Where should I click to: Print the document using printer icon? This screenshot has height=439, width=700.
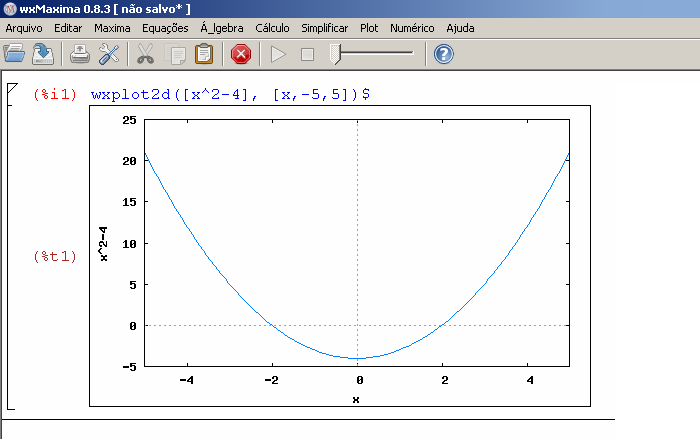(80, 54)
